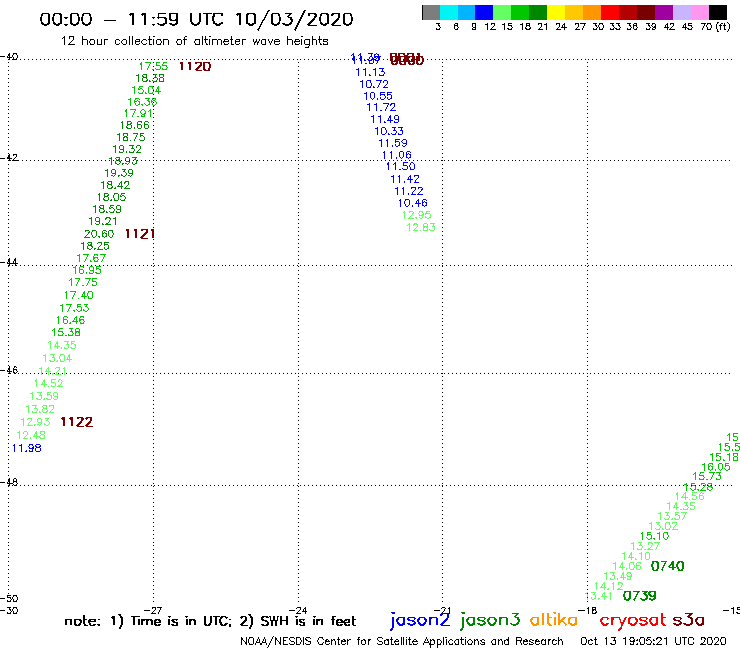The width and height of the screenshot is (740, 650).
Task: Click the 70 (ft) legend label
Action: click(x=715, y=27)
